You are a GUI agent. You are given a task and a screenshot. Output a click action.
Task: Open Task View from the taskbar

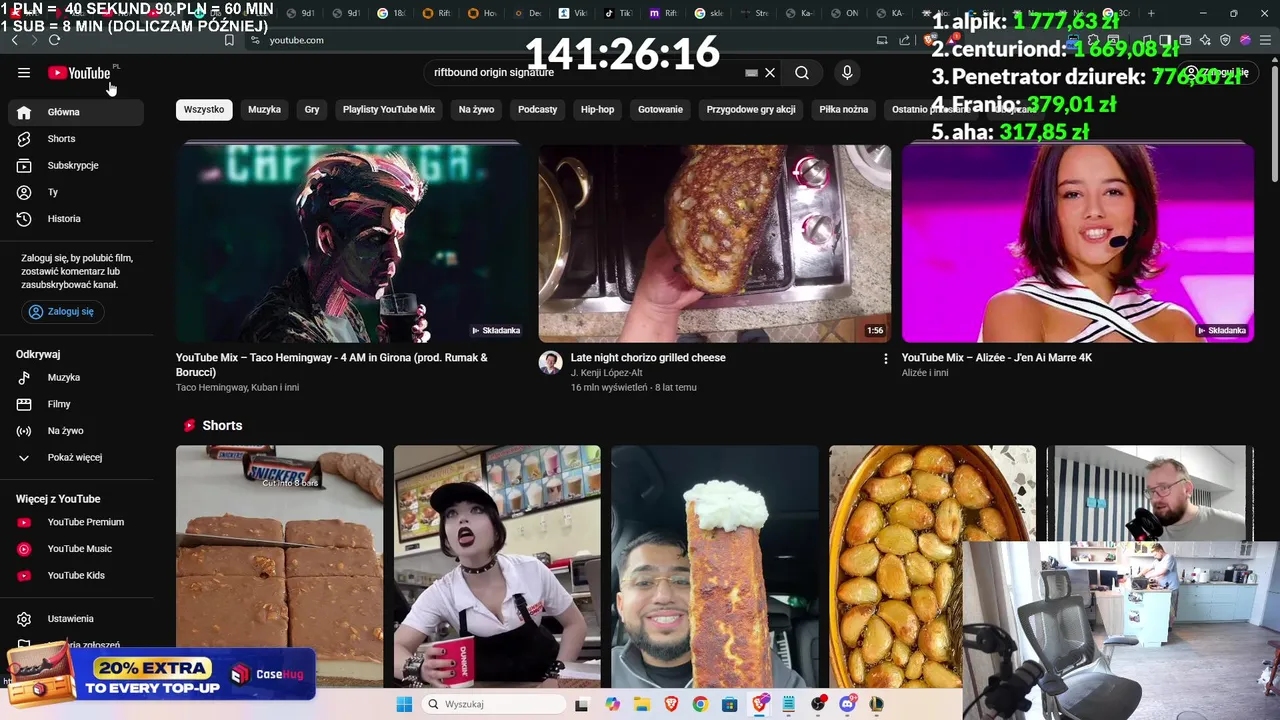tap(582, 704)
